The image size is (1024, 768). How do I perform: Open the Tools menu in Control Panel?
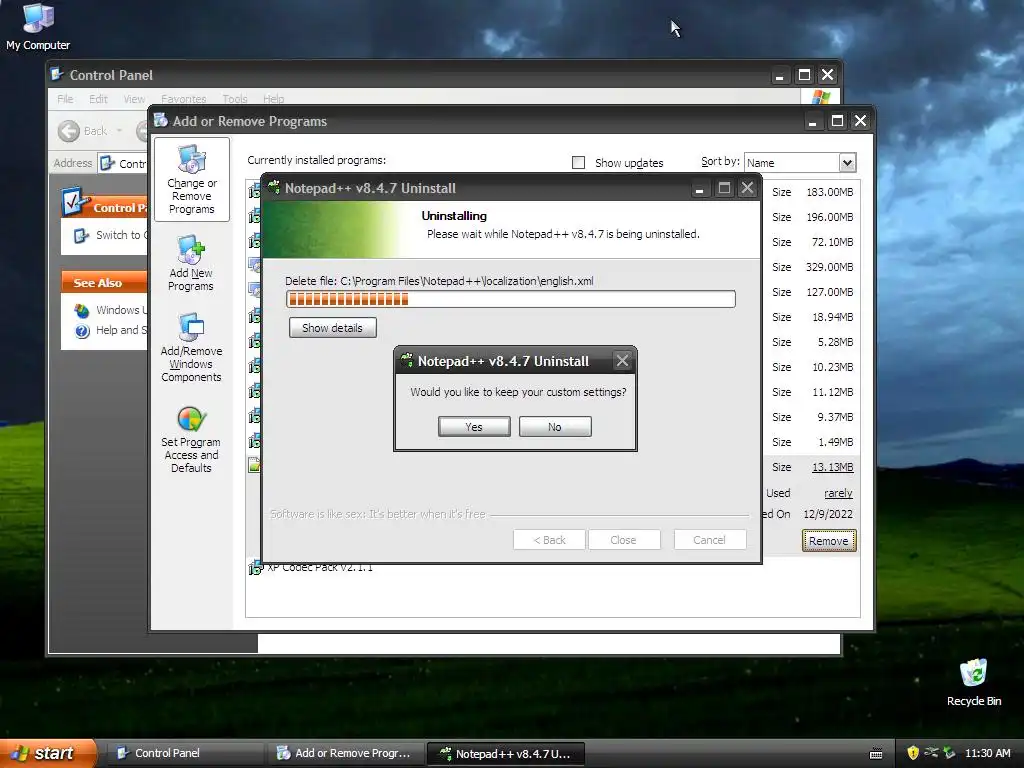[x=234, y=99]
